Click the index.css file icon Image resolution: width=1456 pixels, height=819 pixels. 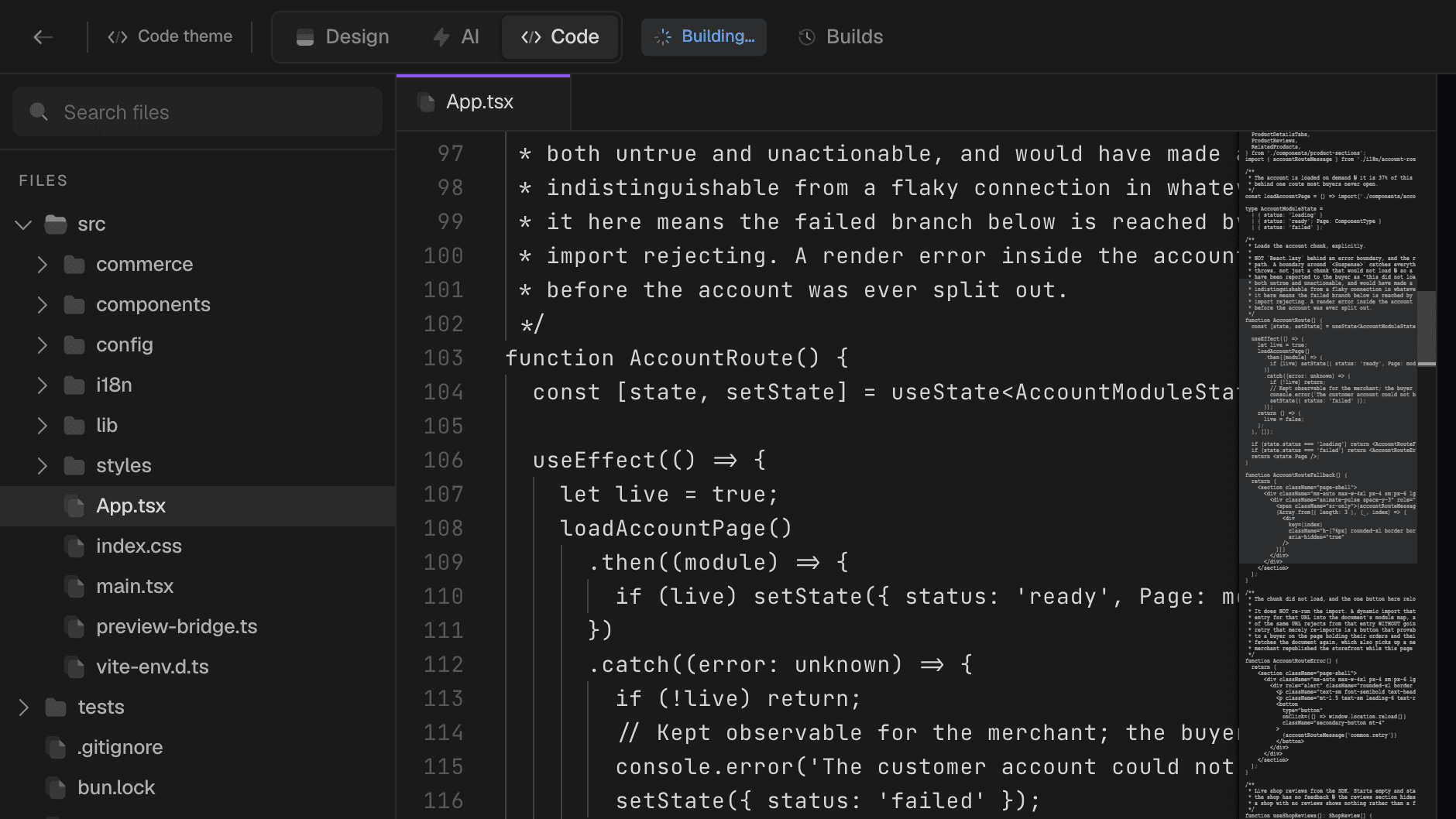tap(75, 547)
